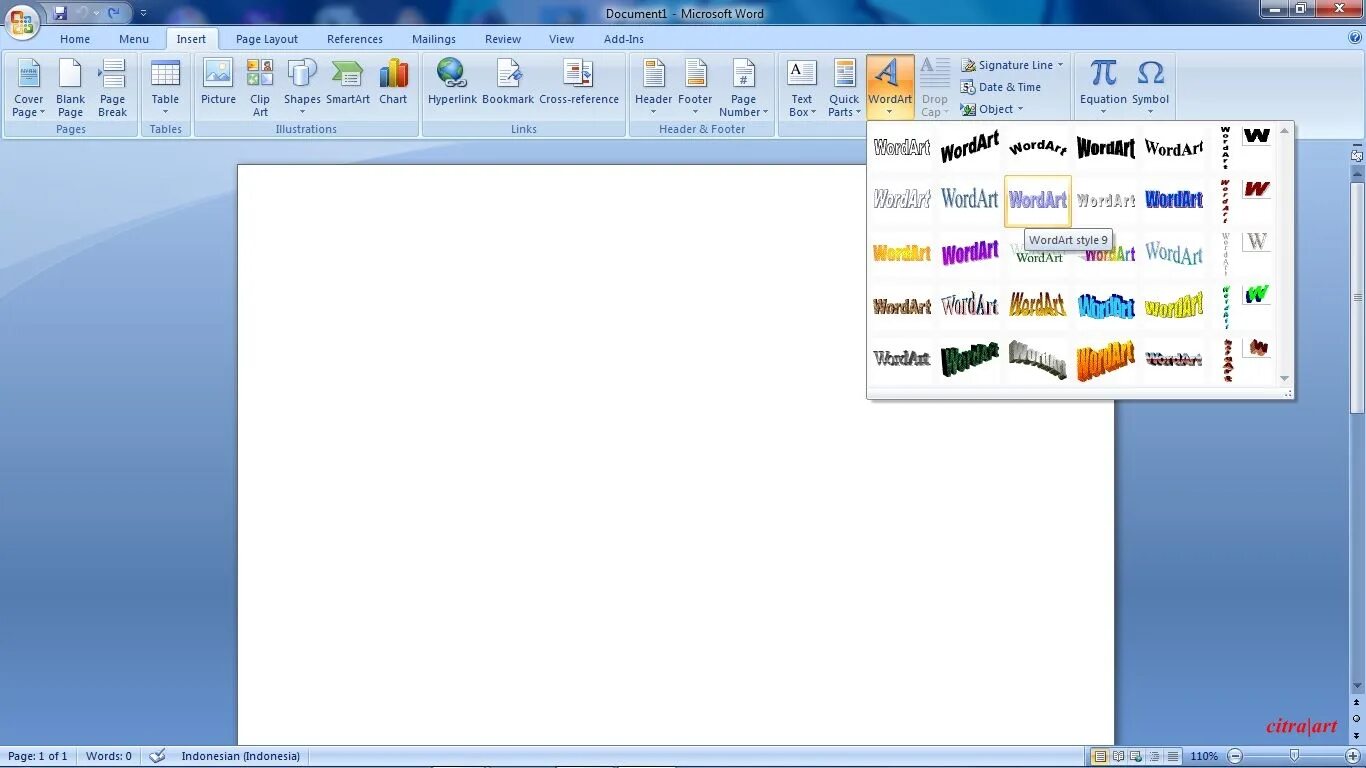Select the green W vertical WordArt style
This screenshot has height=768, width=1366.
coord(1257,295)
